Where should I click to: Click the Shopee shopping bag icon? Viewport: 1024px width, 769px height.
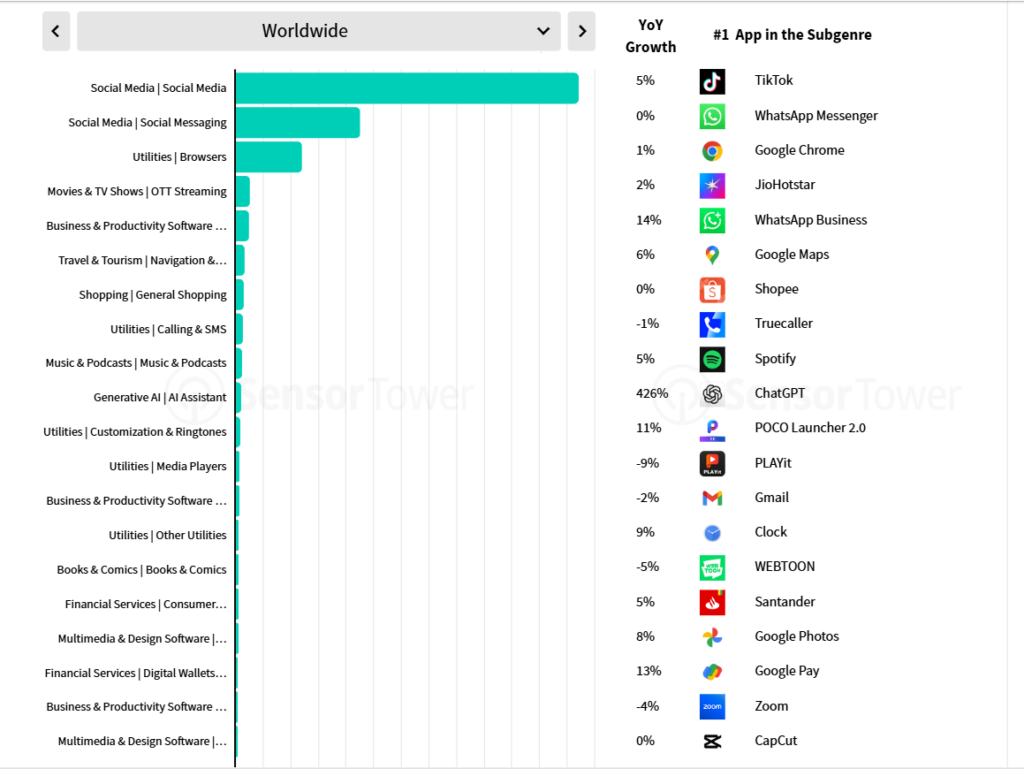click(x=712, y=289)
